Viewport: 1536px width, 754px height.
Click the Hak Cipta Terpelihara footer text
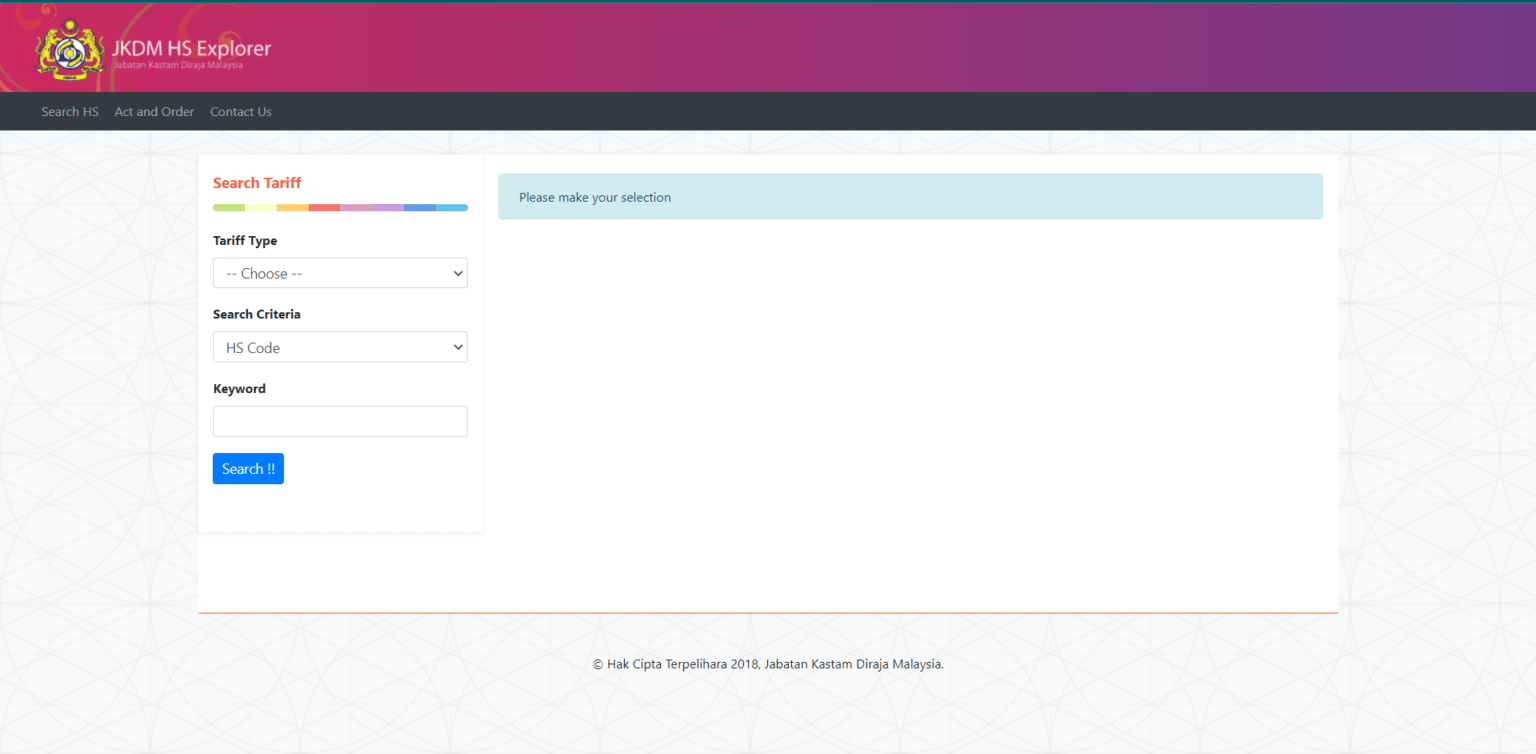click(x=768, y=664)
